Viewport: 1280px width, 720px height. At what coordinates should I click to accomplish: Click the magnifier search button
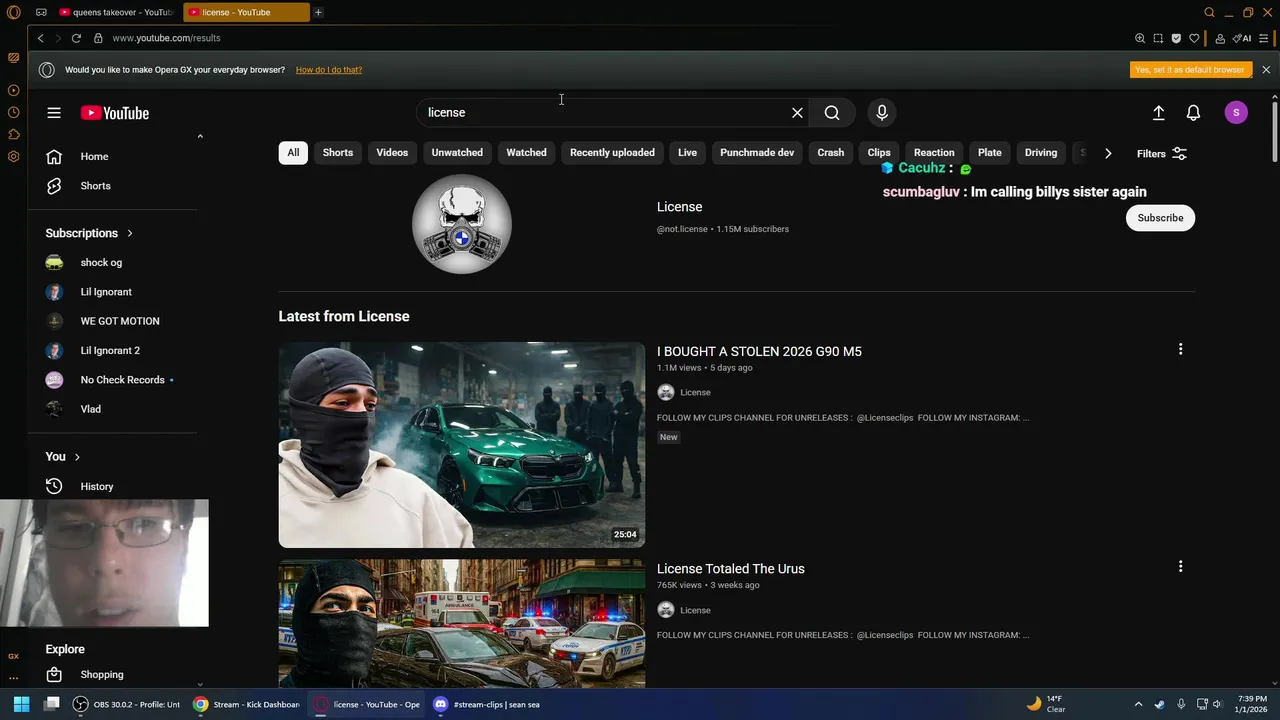(832, 113)
